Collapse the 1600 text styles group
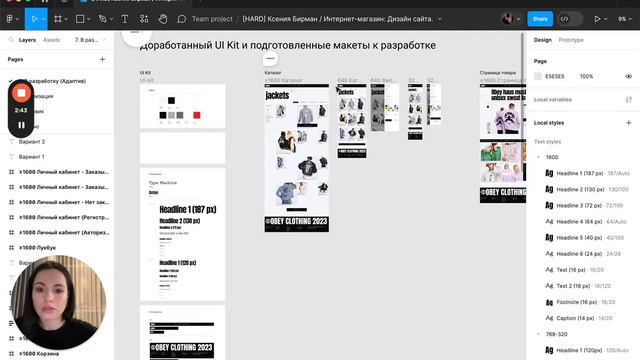This screenshot has width=640, height=360. (538, 157)
